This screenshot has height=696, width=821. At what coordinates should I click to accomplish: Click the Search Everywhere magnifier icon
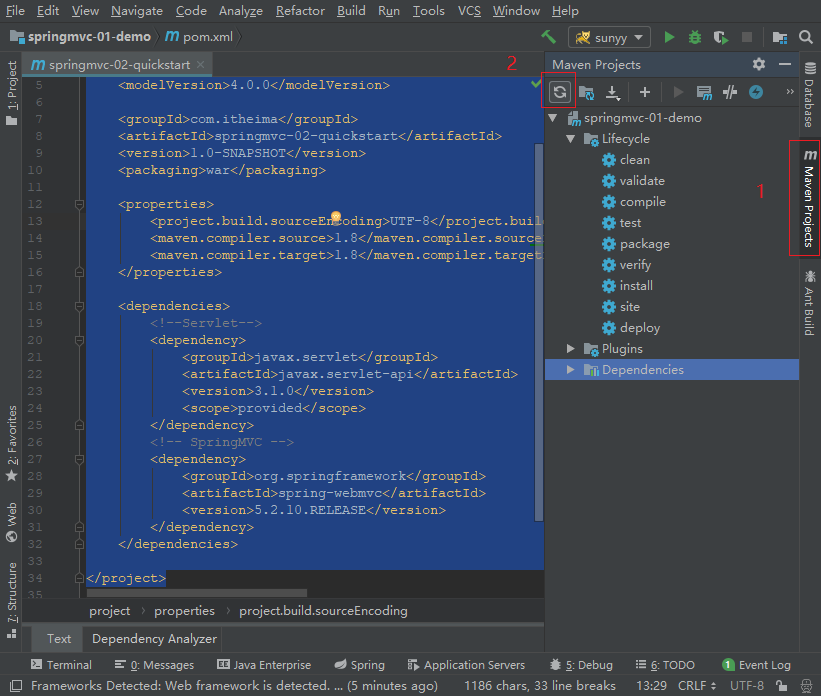(805, 37)
